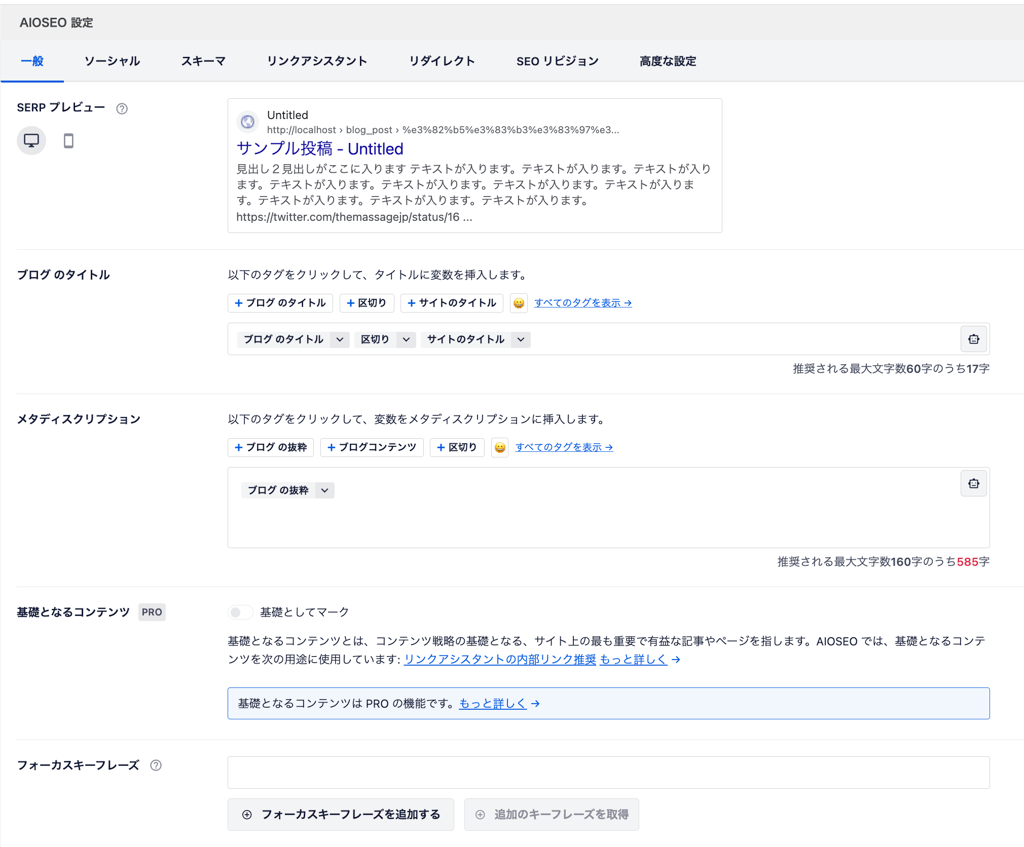Click twitter.com/themassagejp URL in SERP preview

pos(354,217)
